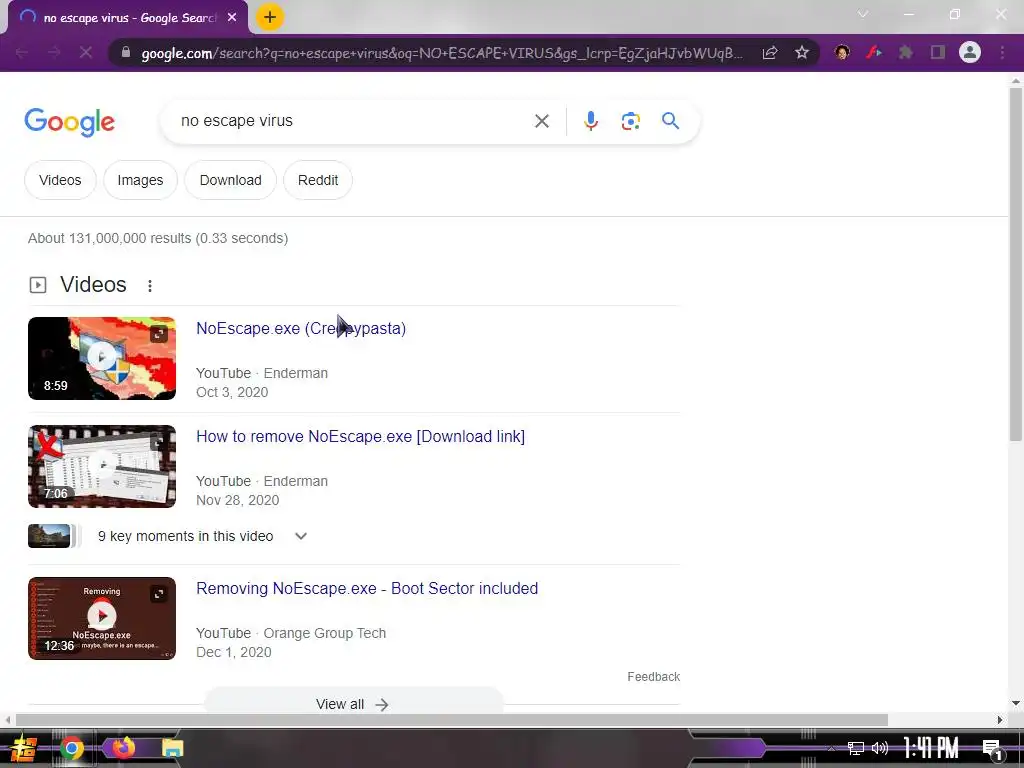The image size is (1024, 768).
Task: Open the Extensions puzzle menu
Action: pyautogui.click(x=906, y=52)
